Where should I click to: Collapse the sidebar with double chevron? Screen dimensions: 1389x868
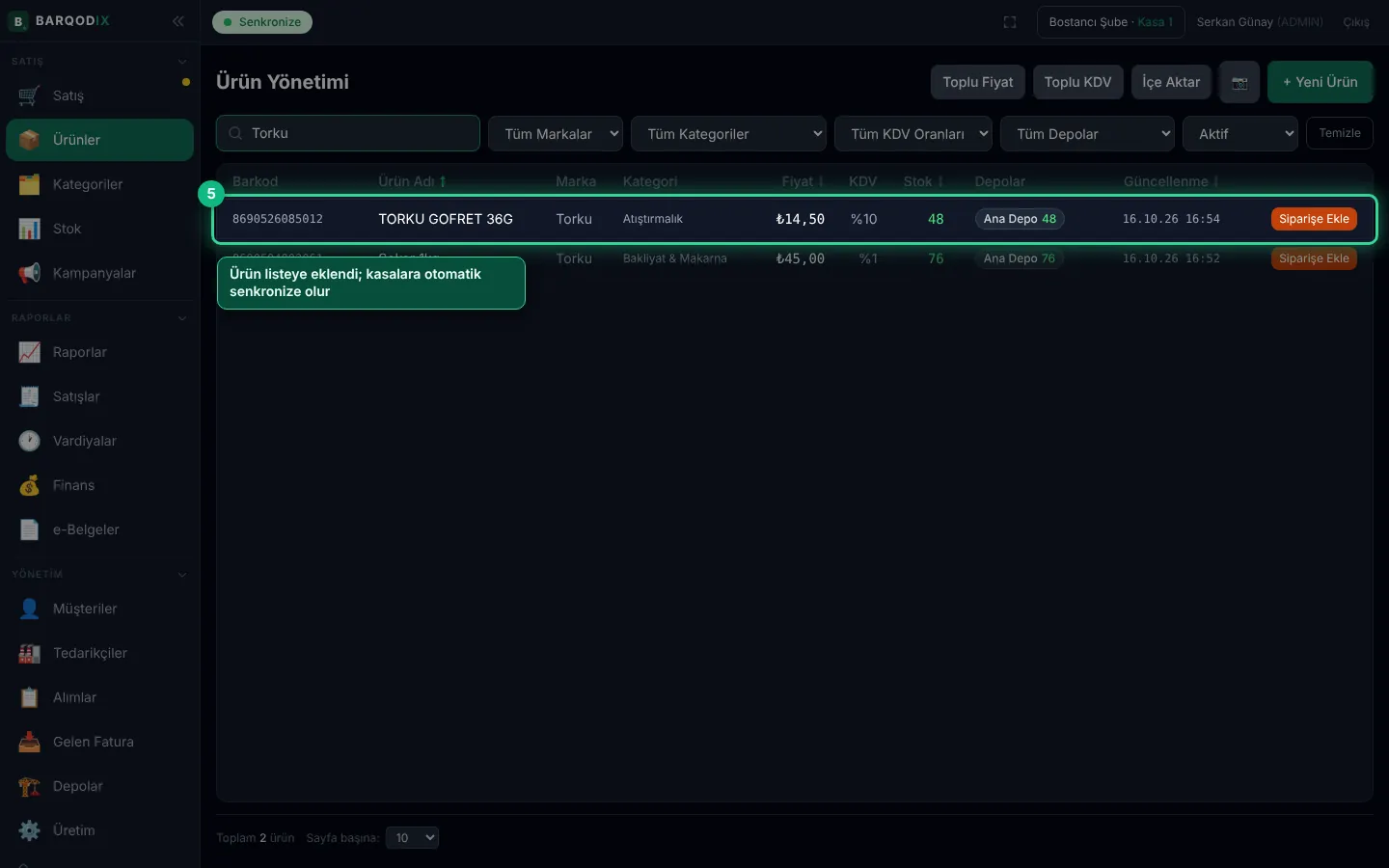click(178, 21)
